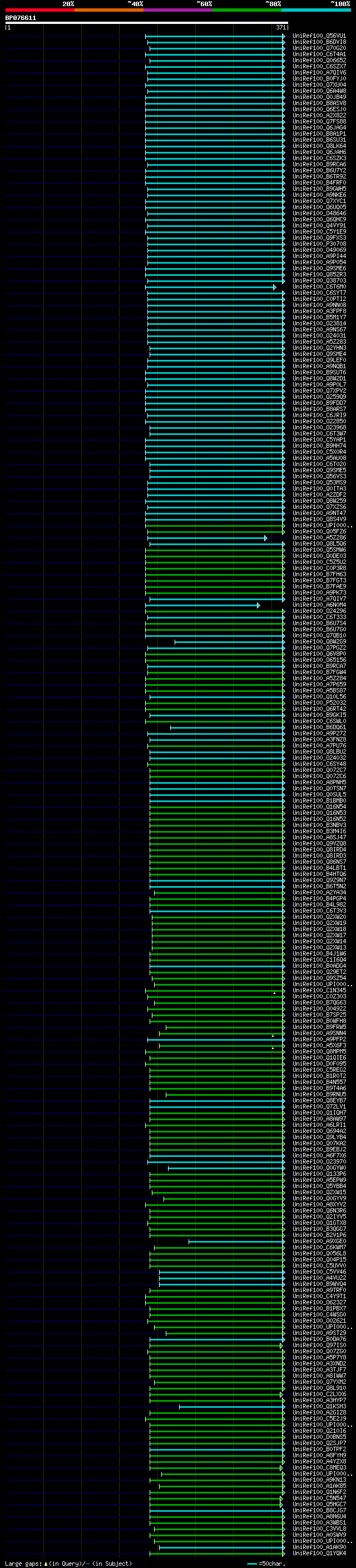Viewport: 356px width, 1568px height.
Task: Click label UniRef100_A5Z286
Action: click(x=319, y=537)
